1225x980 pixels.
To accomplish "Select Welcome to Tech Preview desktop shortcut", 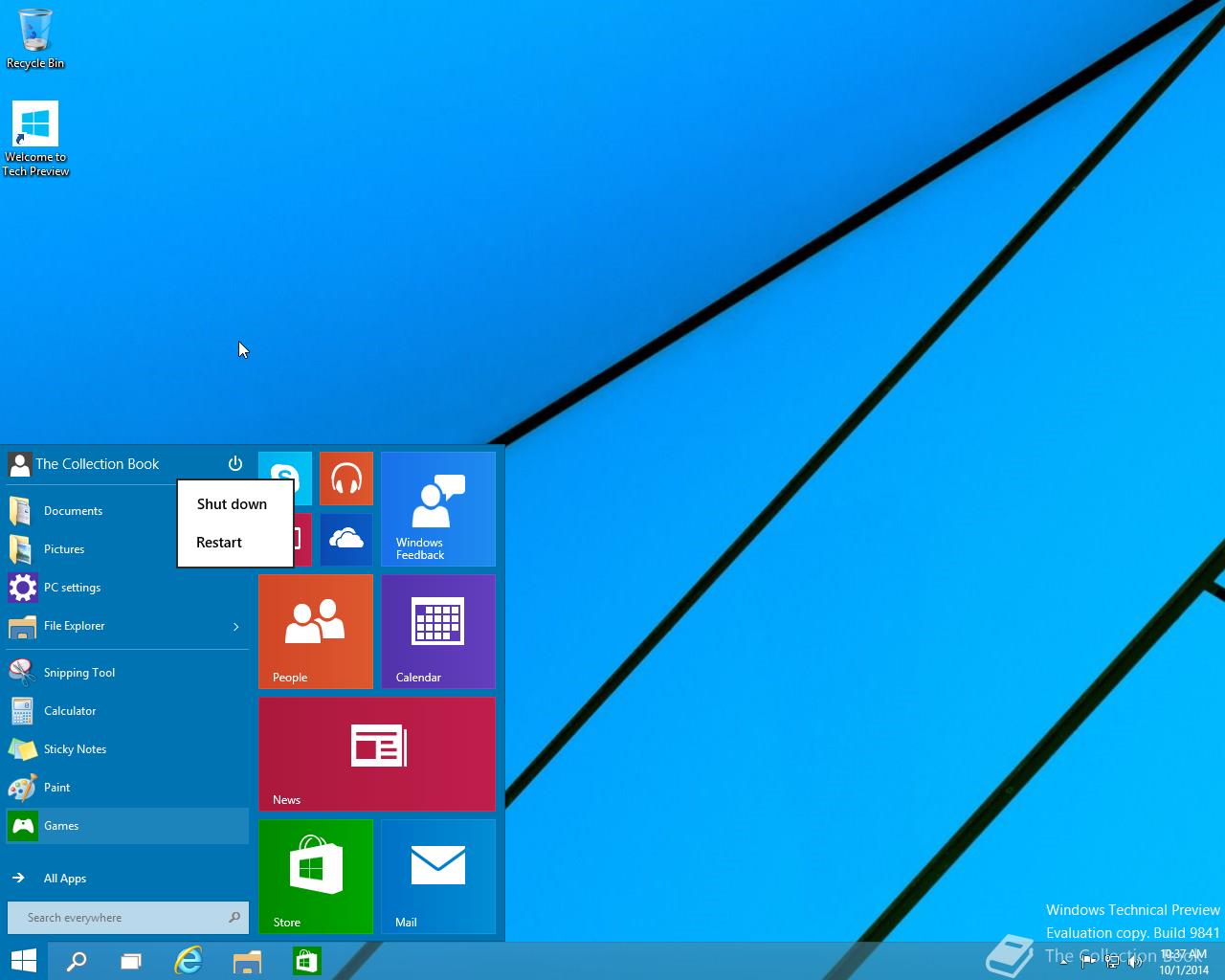I will [35, 140].
